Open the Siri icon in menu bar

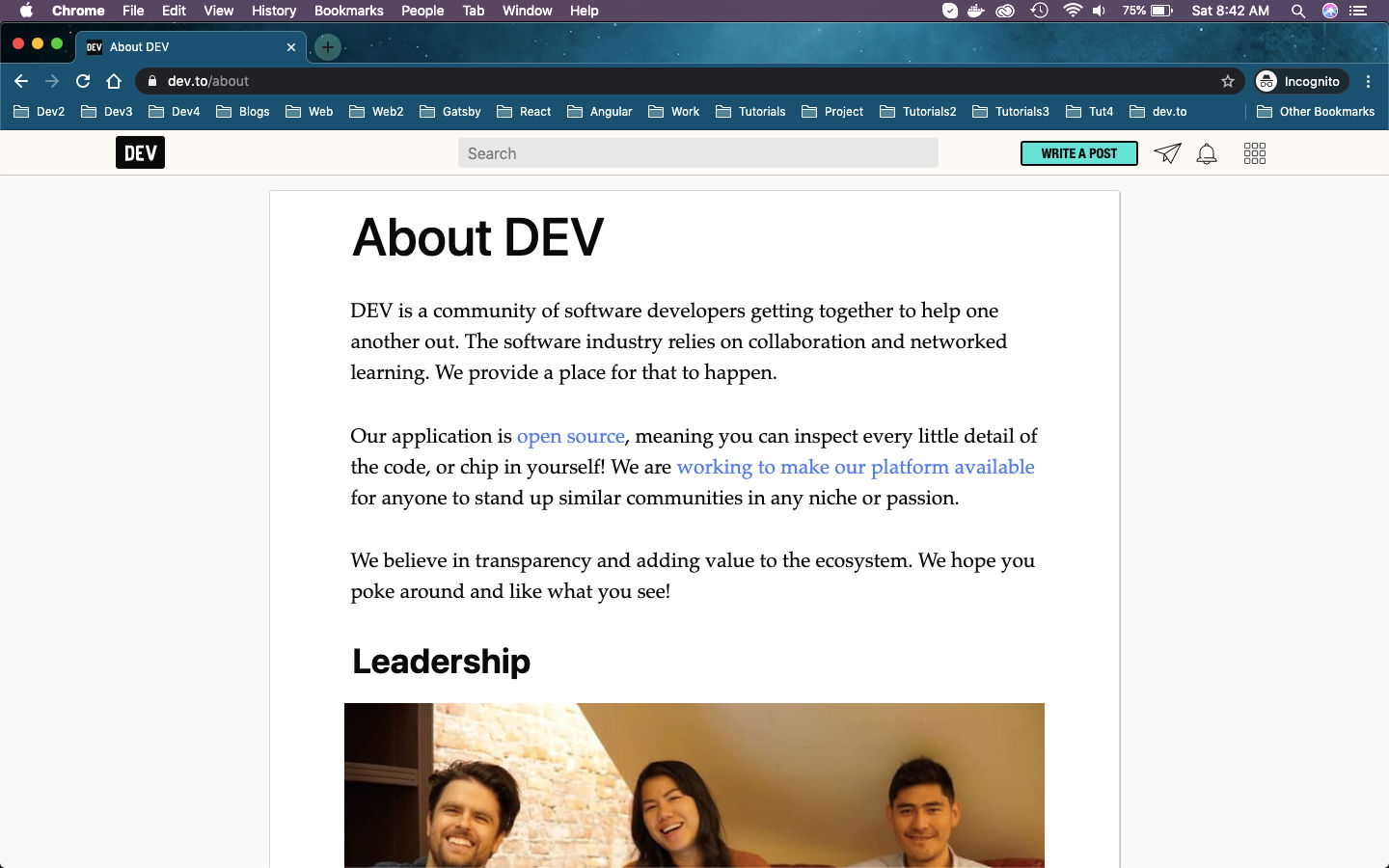(x=1330, y=11)
